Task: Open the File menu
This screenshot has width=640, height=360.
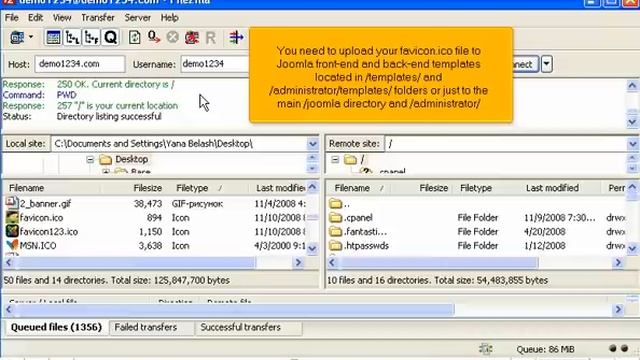Action: pos(11,18)
